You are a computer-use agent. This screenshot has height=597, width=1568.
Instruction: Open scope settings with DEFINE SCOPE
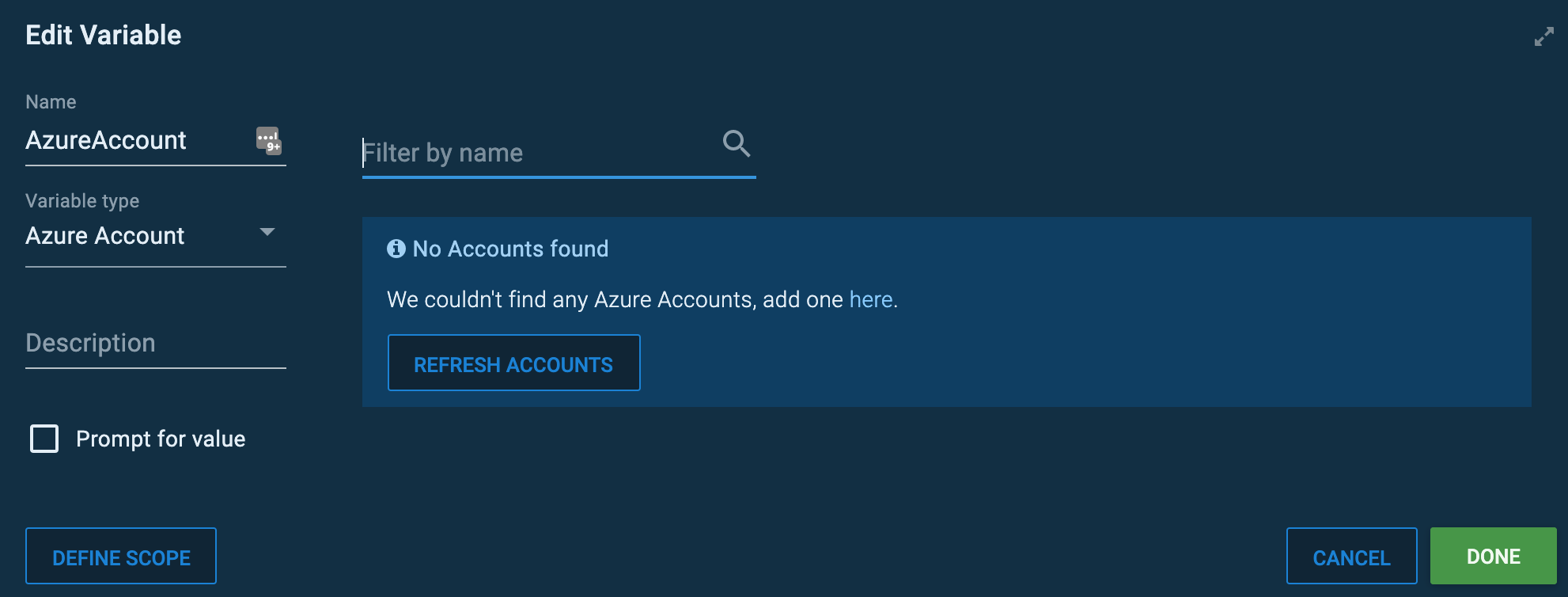120,556
